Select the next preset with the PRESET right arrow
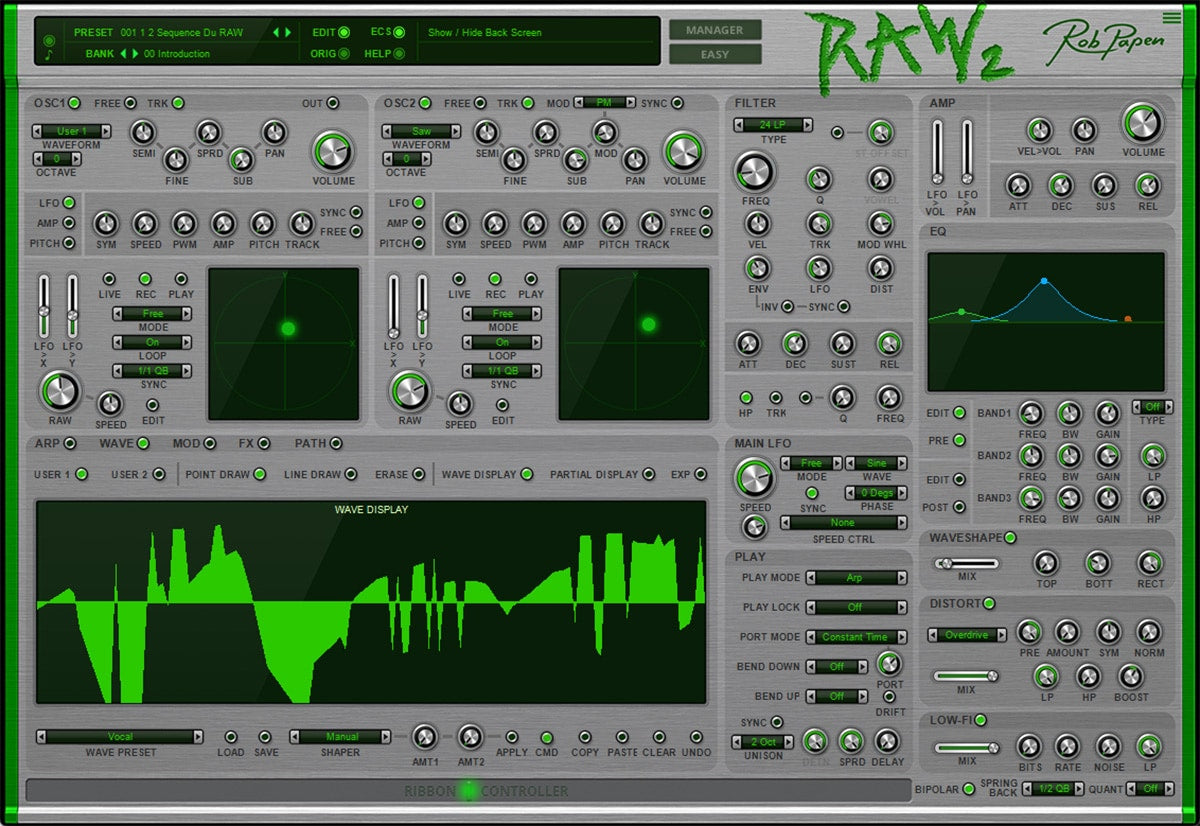This screenshot has height=826, width=1200. point(289,32)
